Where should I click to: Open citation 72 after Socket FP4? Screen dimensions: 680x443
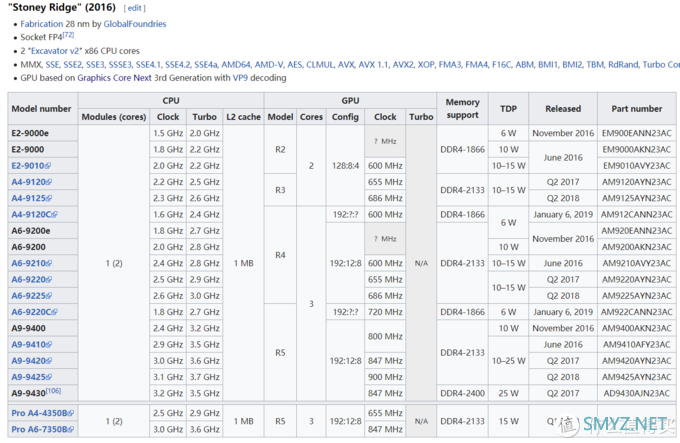click(68, 35)
